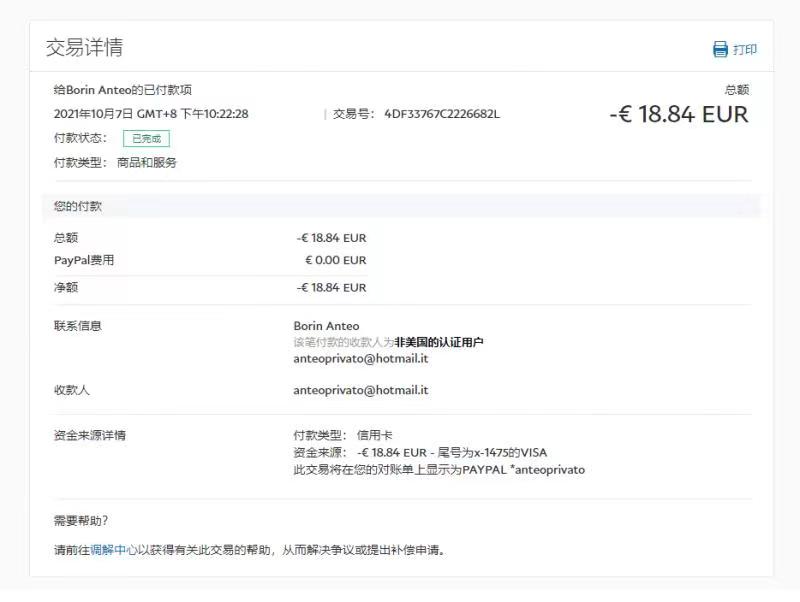Click the printer icon
The image size is (800, 602).
coord(720,49)
